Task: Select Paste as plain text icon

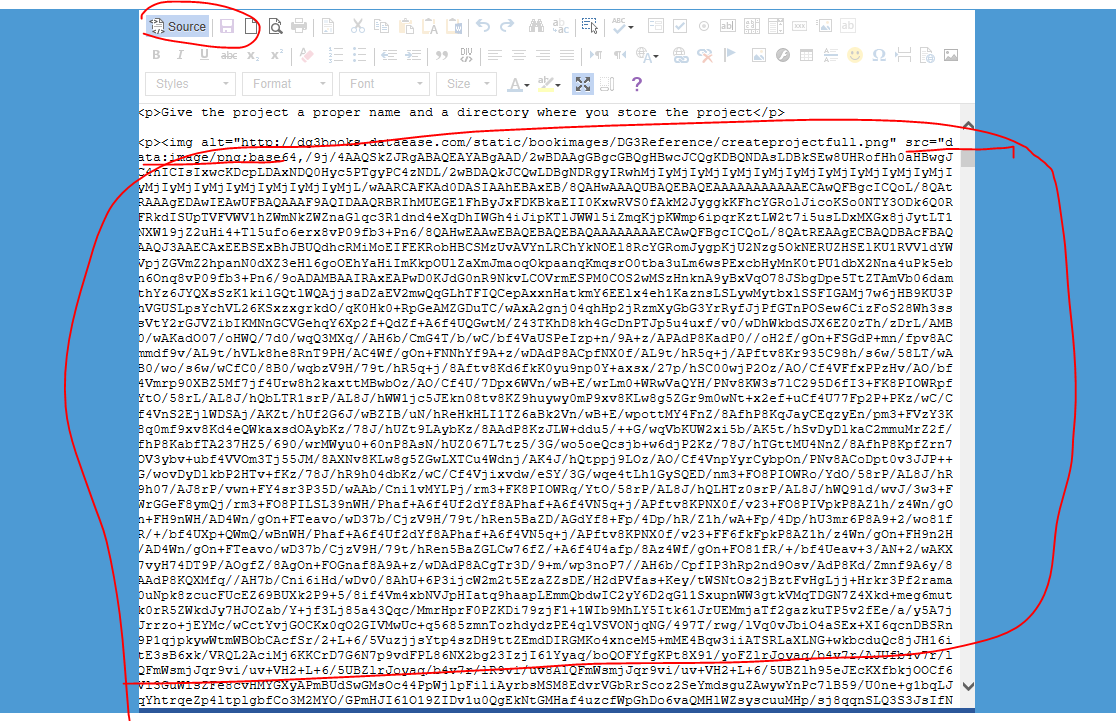Action: 430,26
